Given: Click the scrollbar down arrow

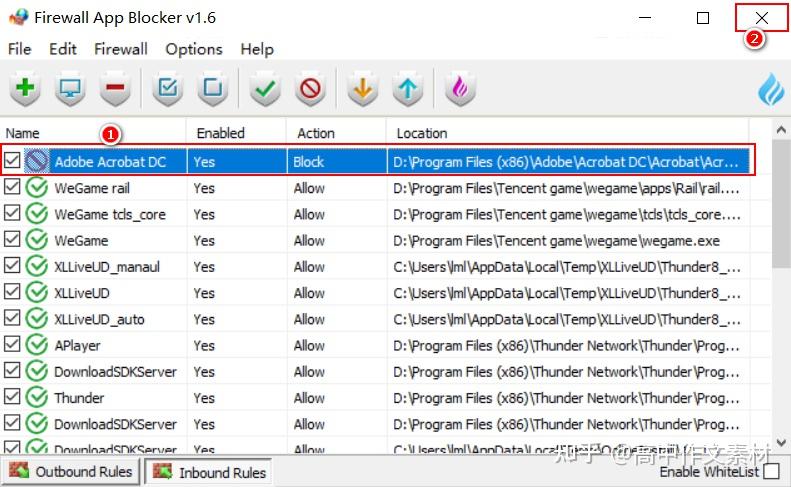Looking at the screenshot, I should (781, 443).
